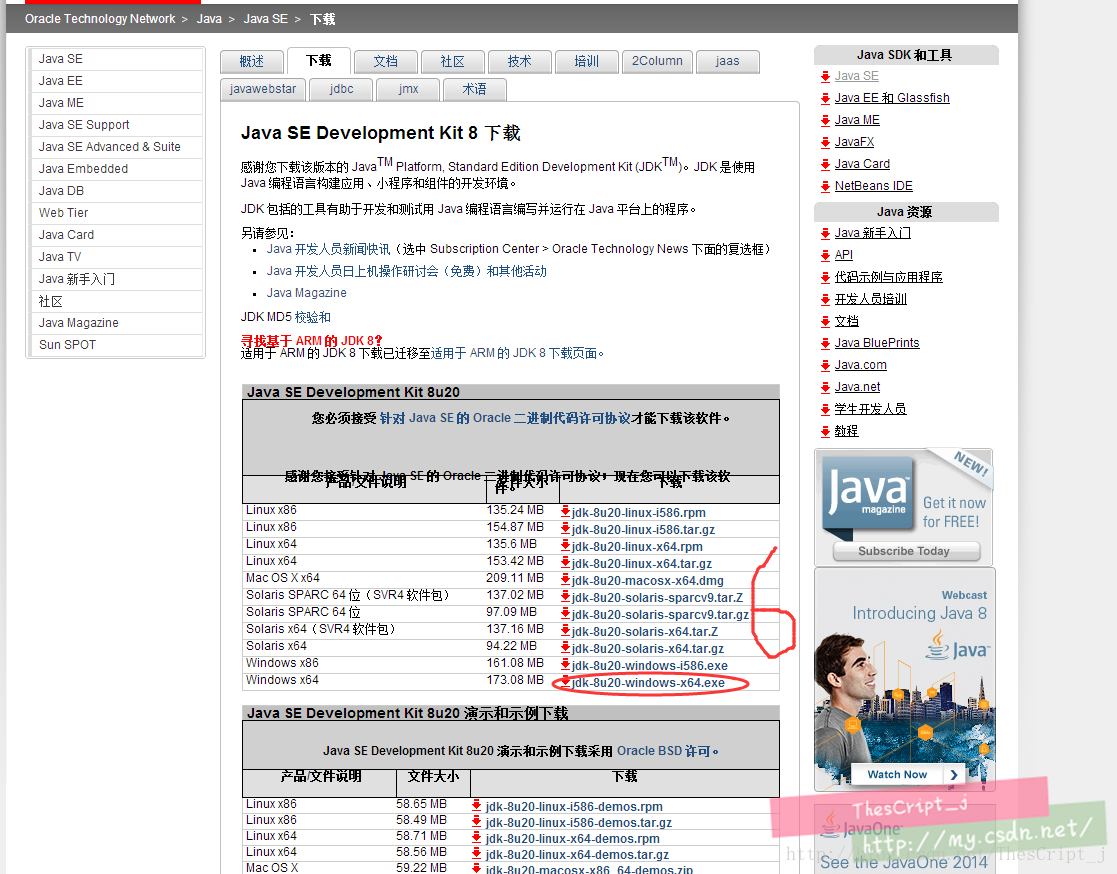Click red arrow icon next to NetBeans IDE
This screenshot has height=874, width=1117.
pos(825,187)
